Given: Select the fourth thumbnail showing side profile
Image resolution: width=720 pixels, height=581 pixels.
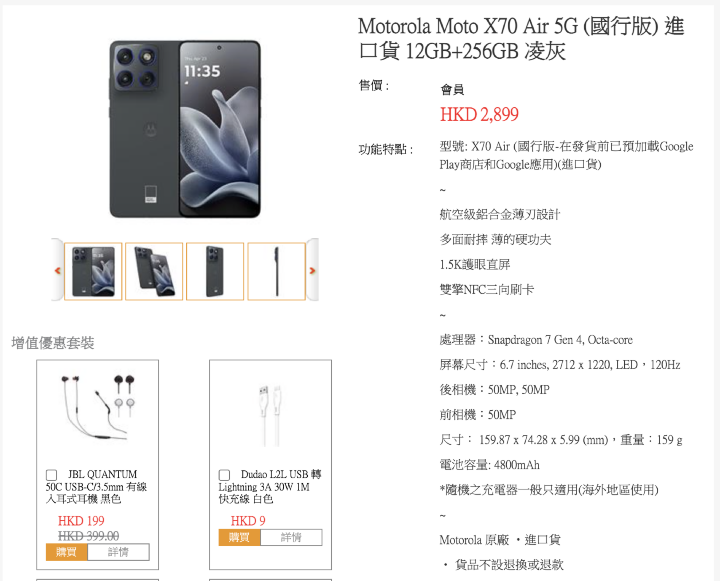Looking at the screenshot, I should (x=276, y=271).
